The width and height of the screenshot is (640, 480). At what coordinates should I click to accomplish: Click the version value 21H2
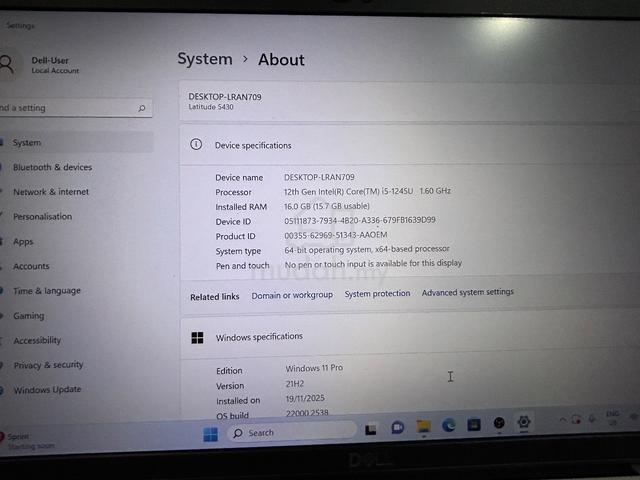(x=295, y=384)
